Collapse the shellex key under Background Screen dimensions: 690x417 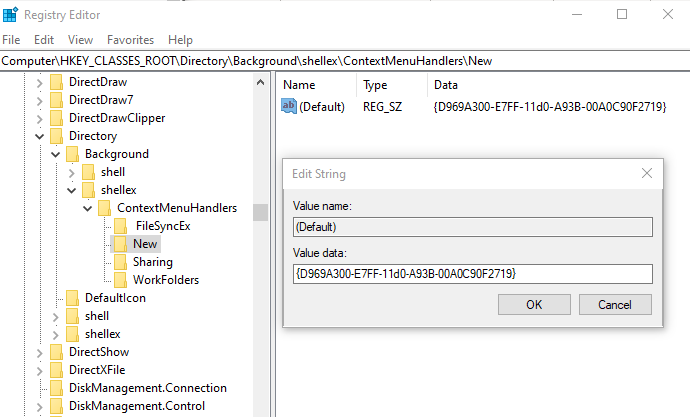click(x=72, y=190)
